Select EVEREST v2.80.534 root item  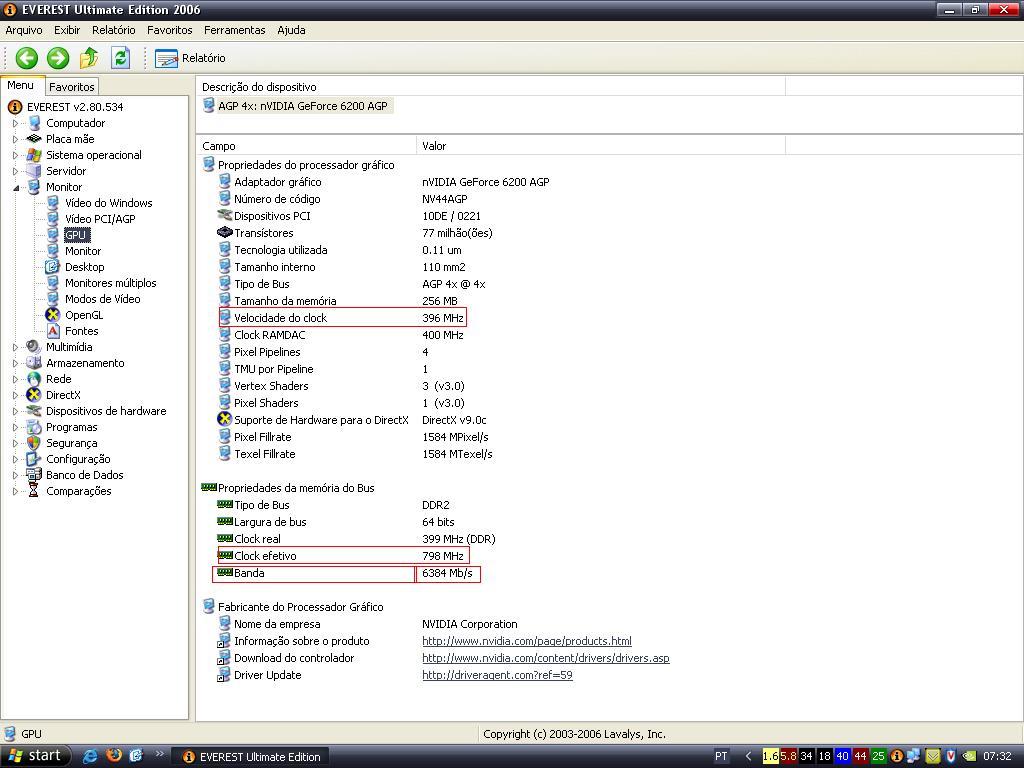[74, 107]
